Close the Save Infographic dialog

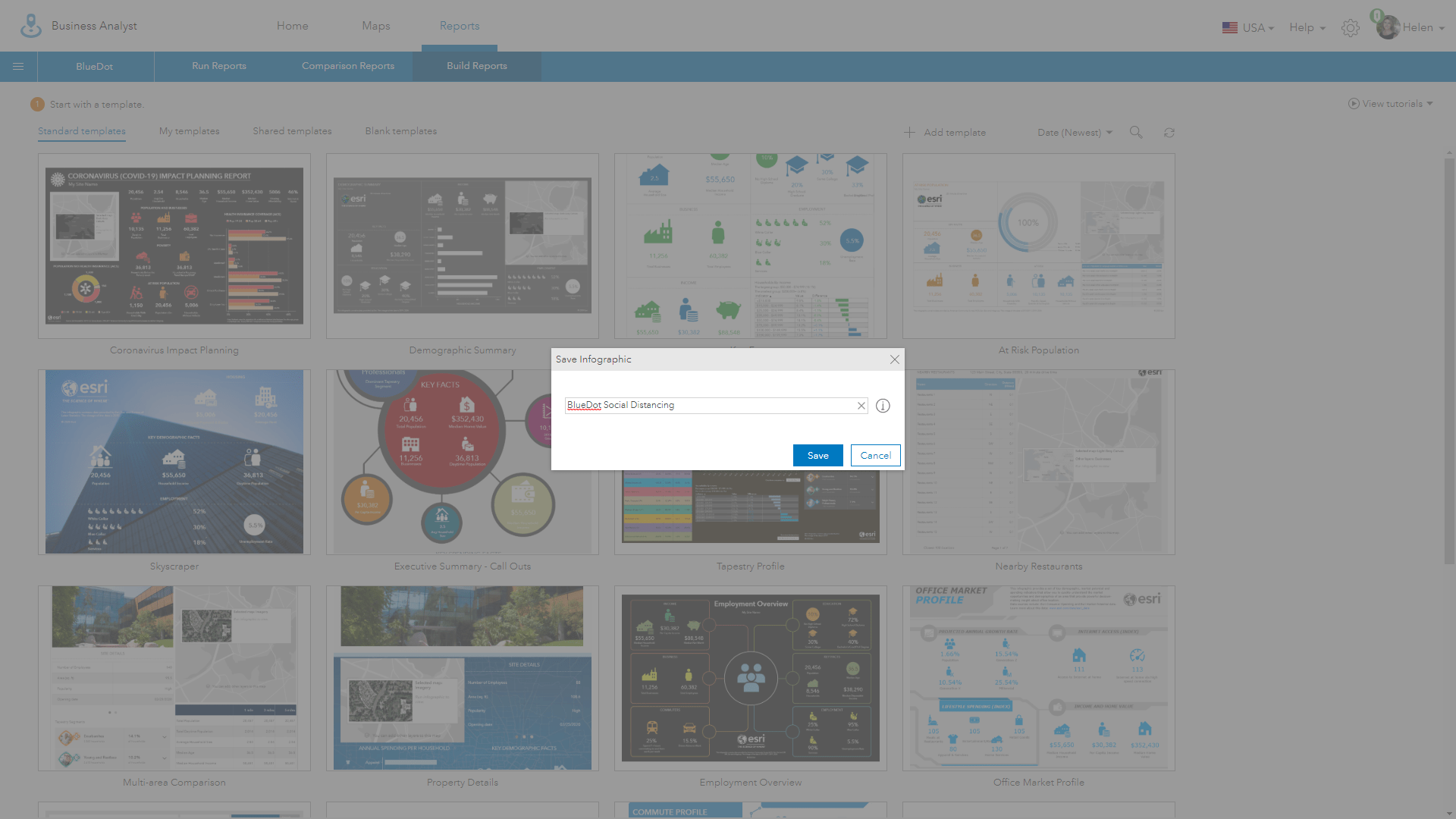click(895, 359)
